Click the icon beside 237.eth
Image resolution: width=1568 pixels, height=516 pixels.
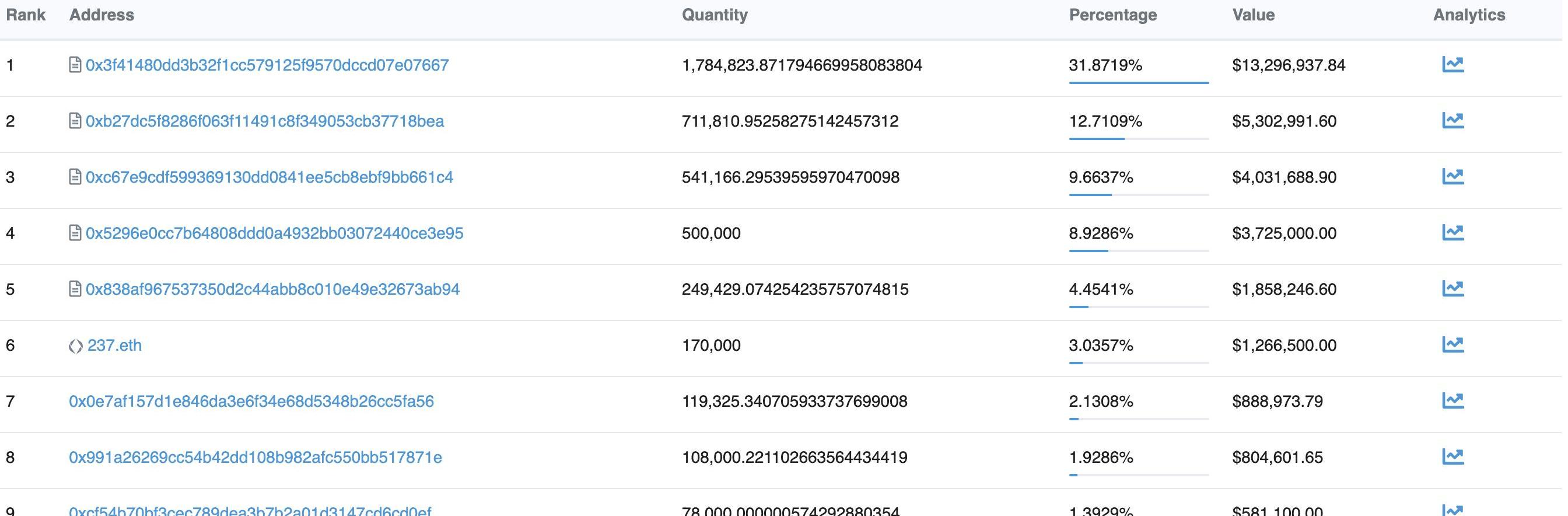click(x=75, y=346)
